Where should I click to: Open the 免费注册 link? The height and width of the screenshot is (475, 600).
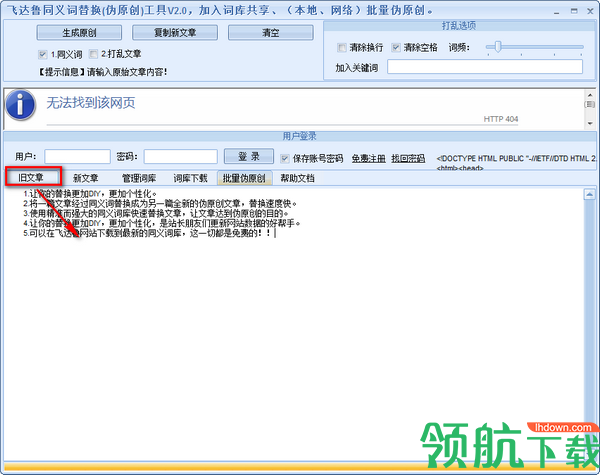368,158
